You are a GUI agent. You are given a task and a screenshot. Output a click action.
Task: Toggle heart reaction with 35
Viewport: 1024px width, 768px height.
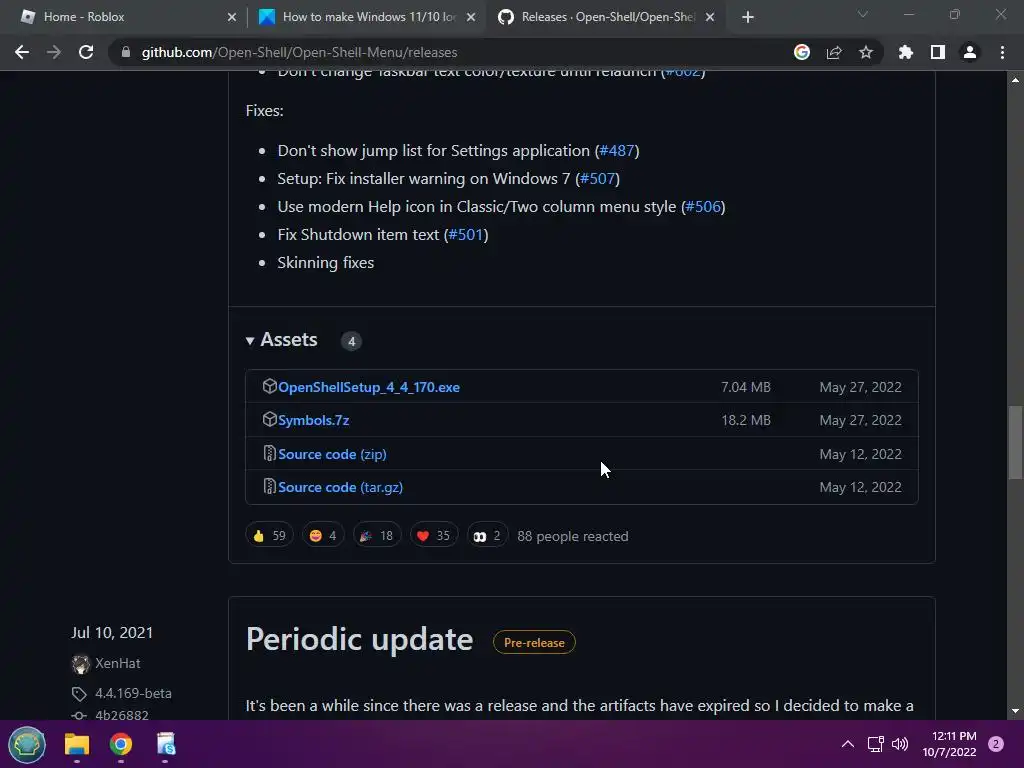434,536
